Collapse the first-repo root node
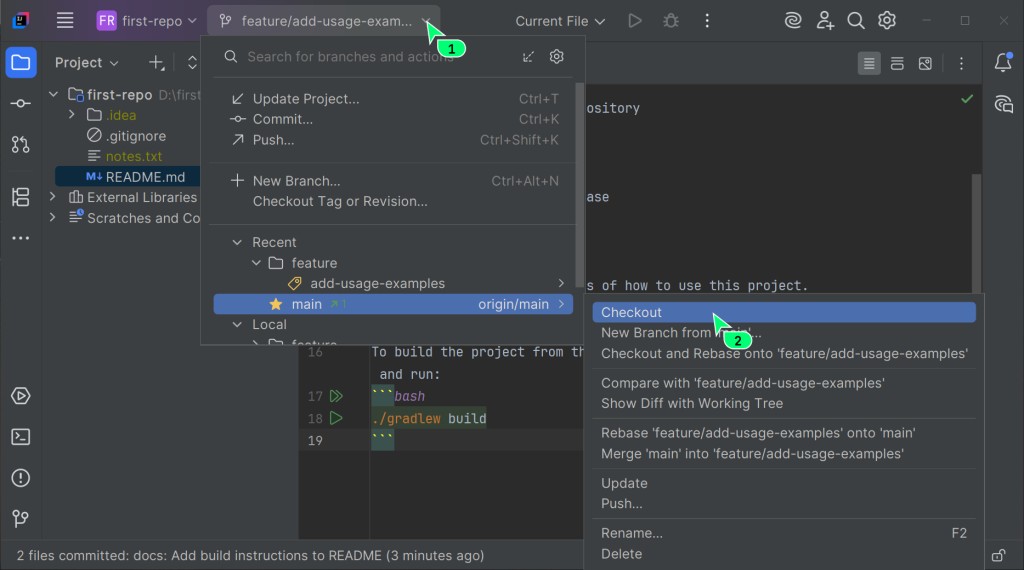Viewport: 1024px width, 570px height. point(54,95)
